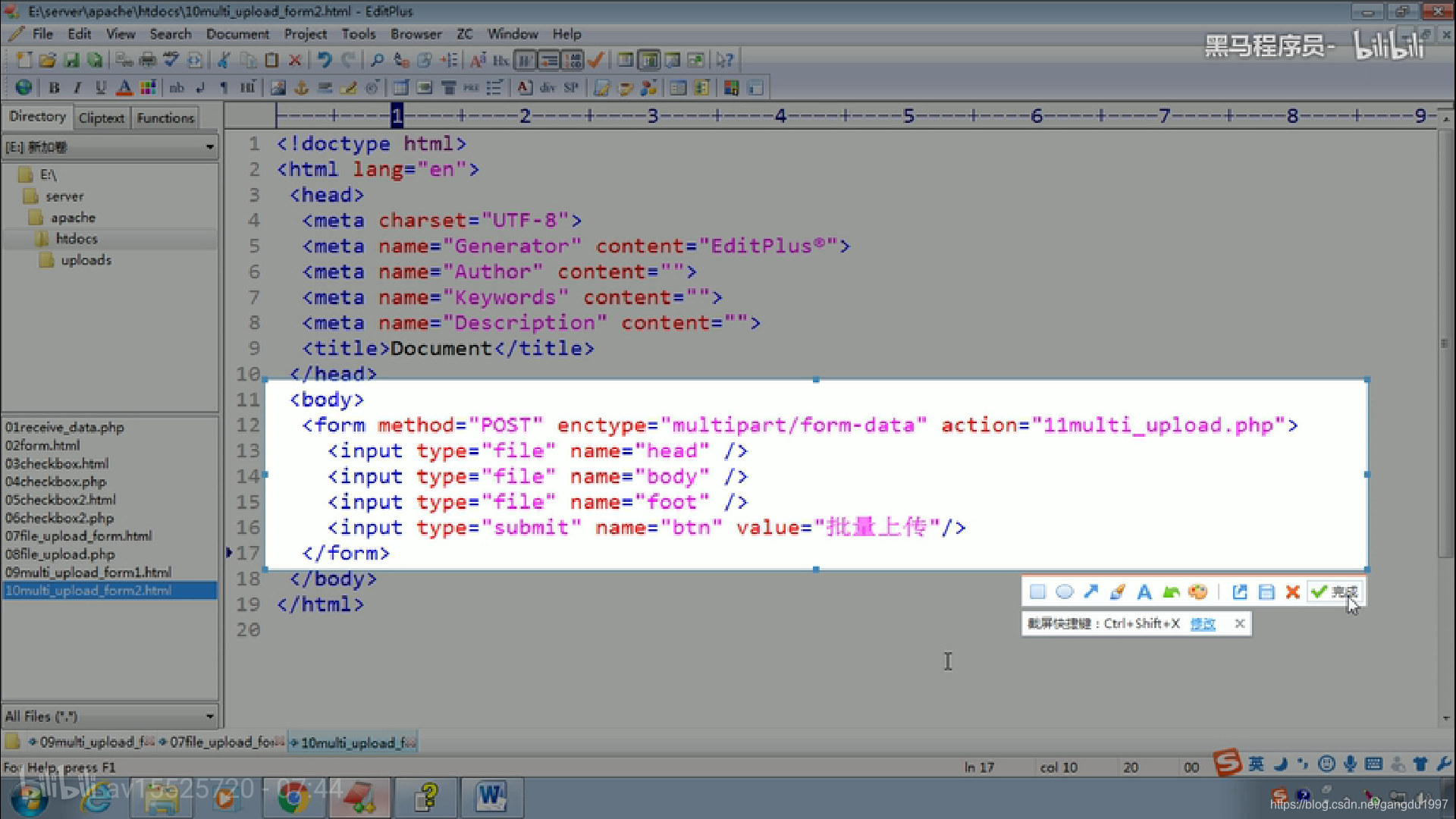The image size is (1456, 819).
Task: Switch to the Functions tab
Action: point(165,118)
